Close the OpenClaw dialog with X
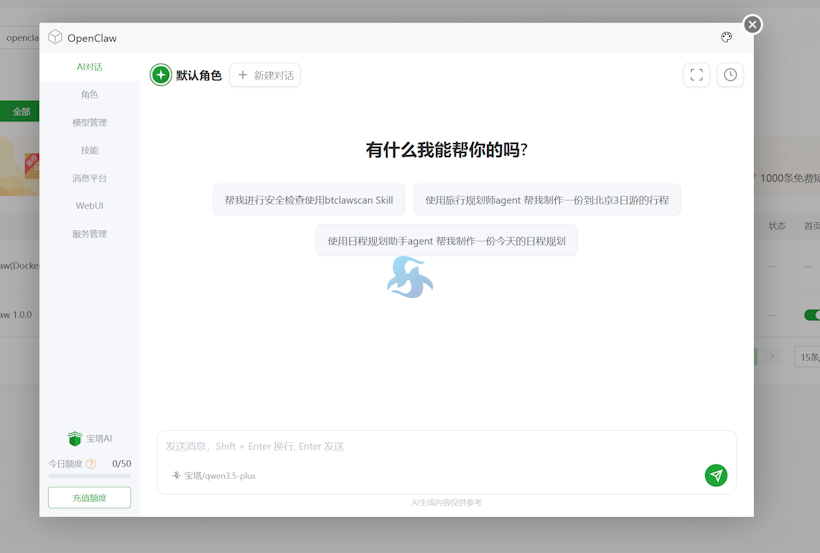 point(753,25)
